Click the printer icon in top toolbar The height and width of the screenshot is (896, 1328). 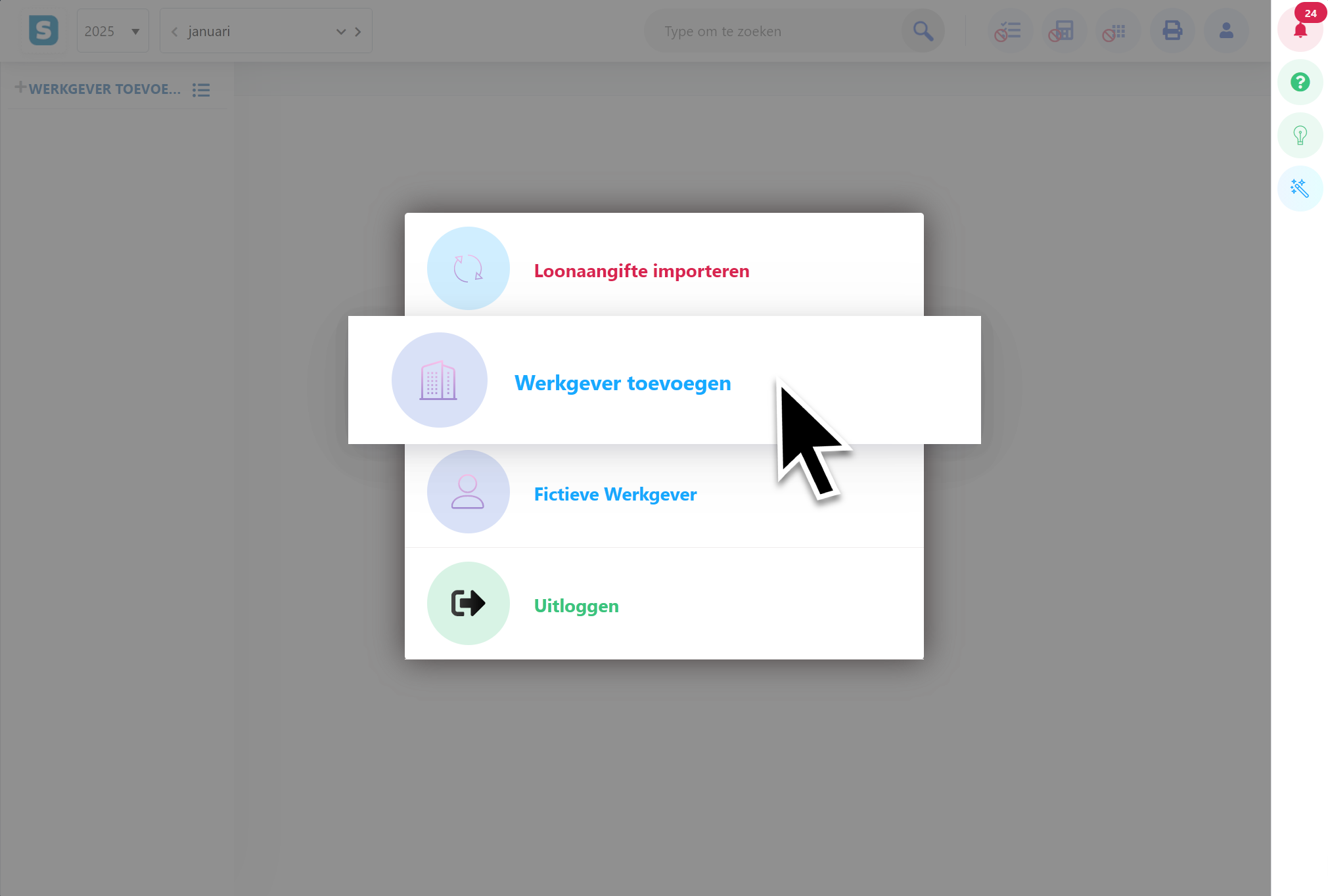pos(1172,31)
